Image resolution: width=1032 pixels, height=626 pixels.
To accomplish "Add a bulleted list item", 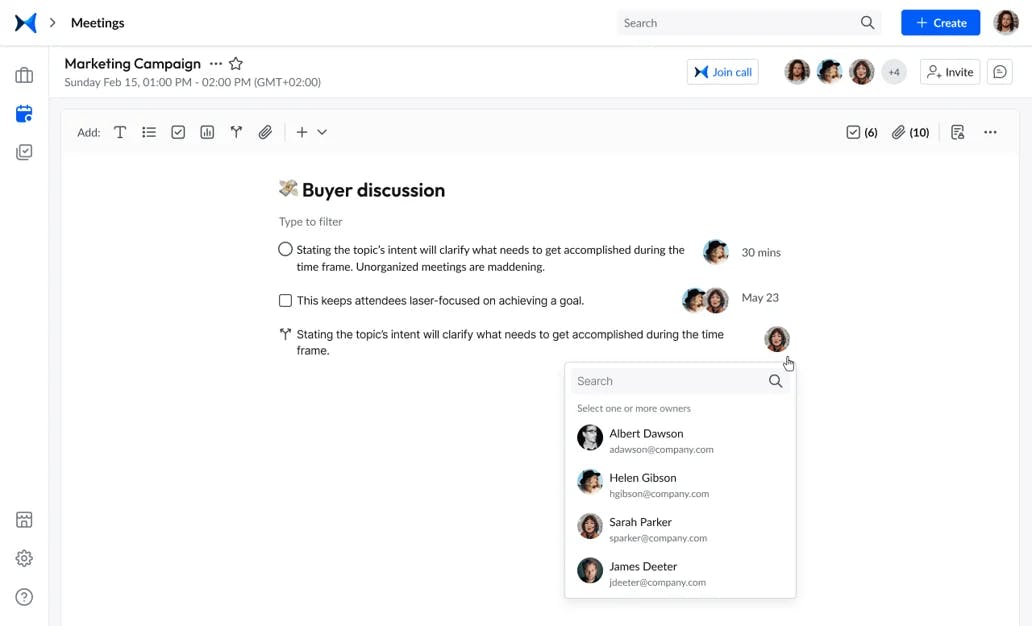I will click(x=149, y=132).
